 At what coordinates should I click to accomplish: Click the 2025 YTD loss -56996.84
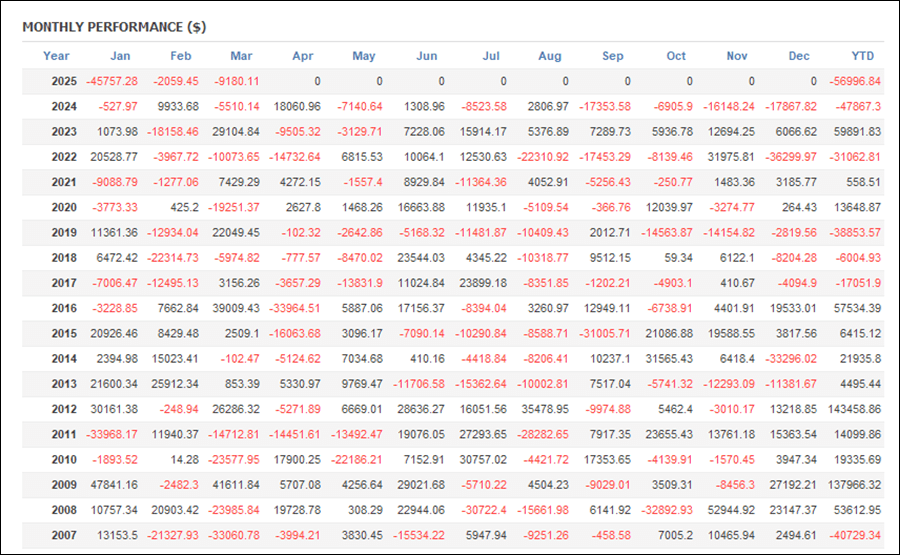[855, 81]
